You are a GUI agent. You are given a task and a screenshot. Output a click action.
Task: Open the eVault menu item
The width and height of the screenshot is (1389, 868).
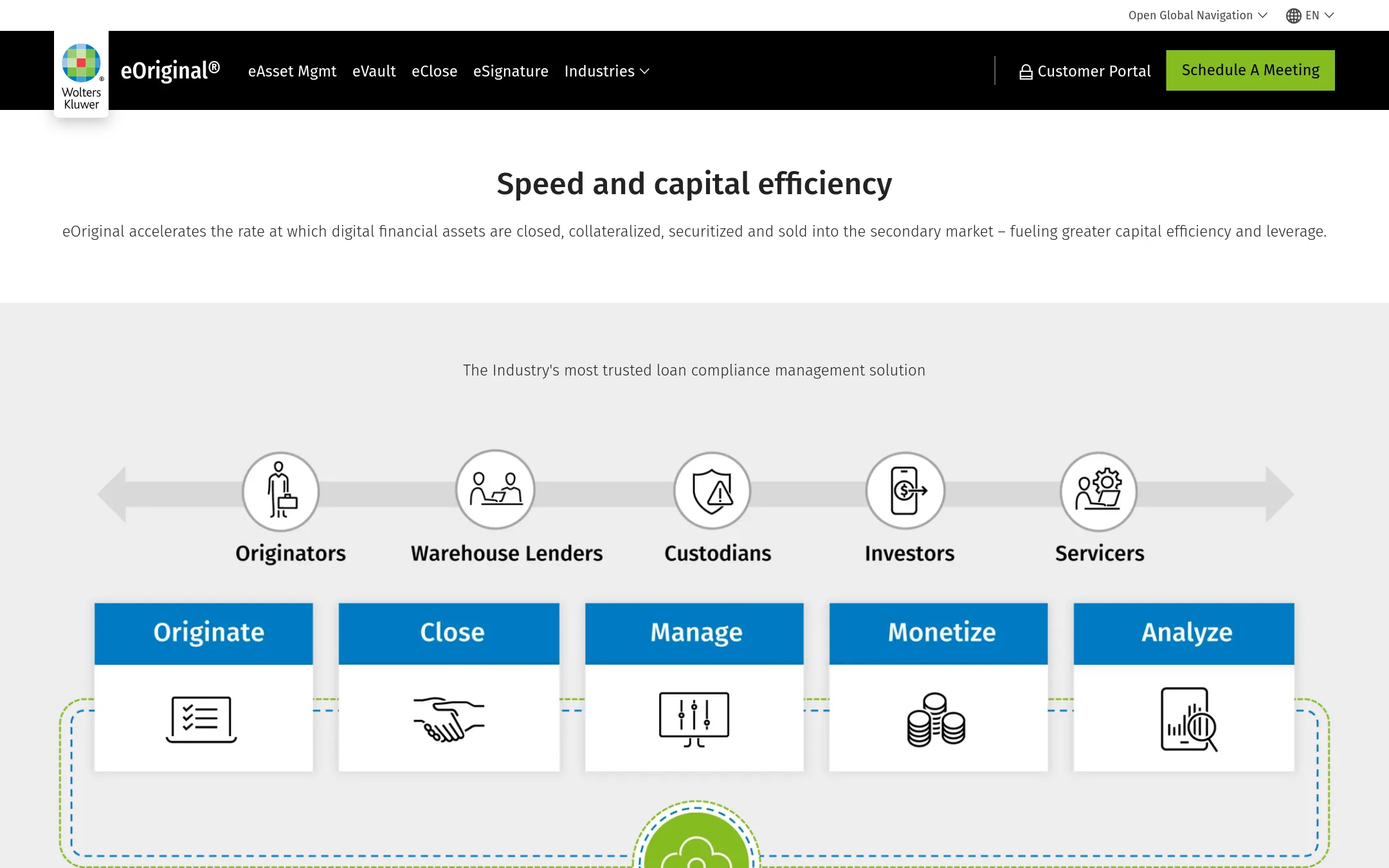click(x=374, y=71)
